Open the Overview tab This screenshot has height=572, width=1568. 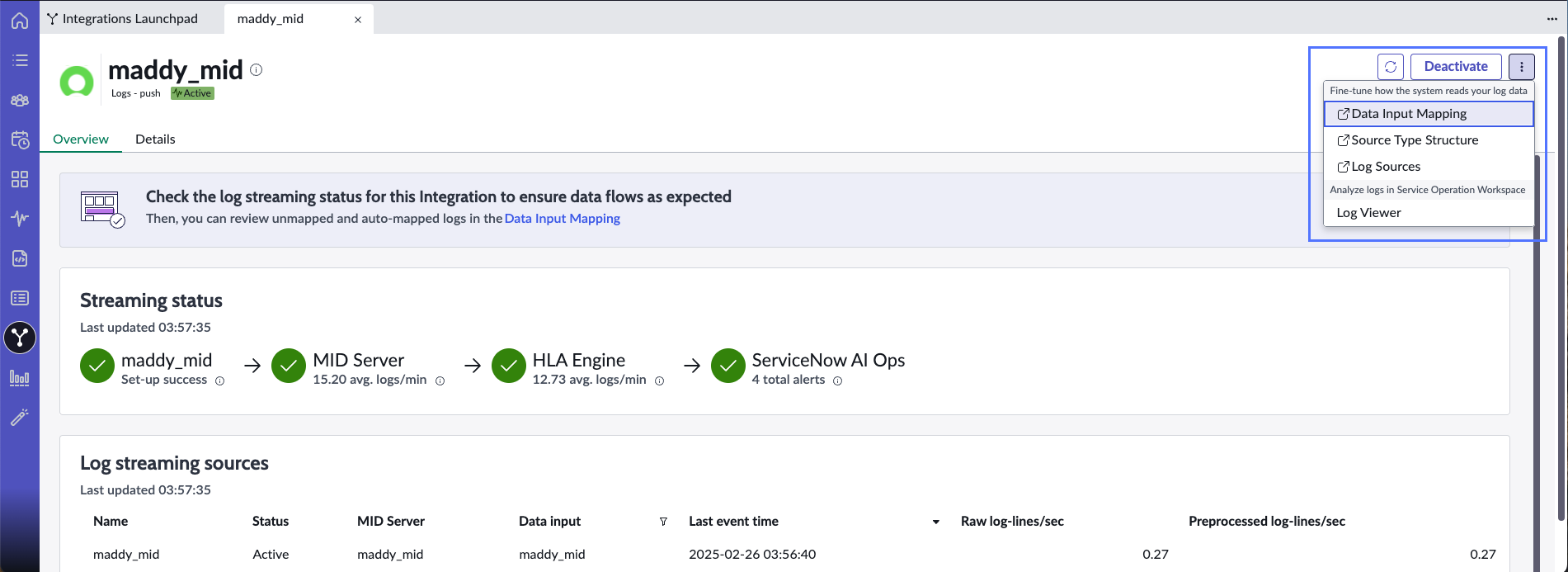[81, 139]
